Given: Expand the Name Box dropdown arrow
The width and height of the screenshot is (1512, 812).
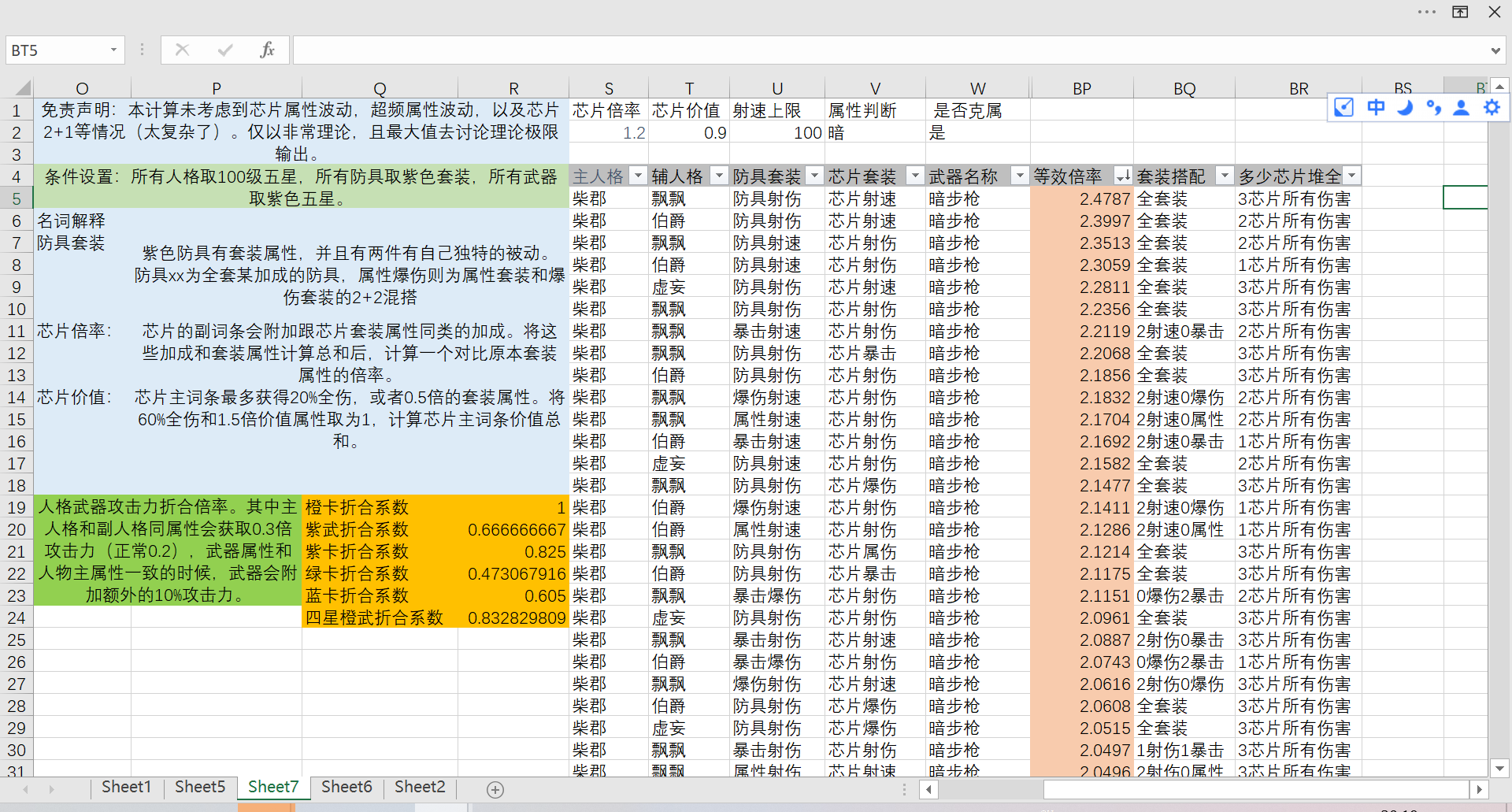Looking at the screenshot, I should [x=113, y=50].
